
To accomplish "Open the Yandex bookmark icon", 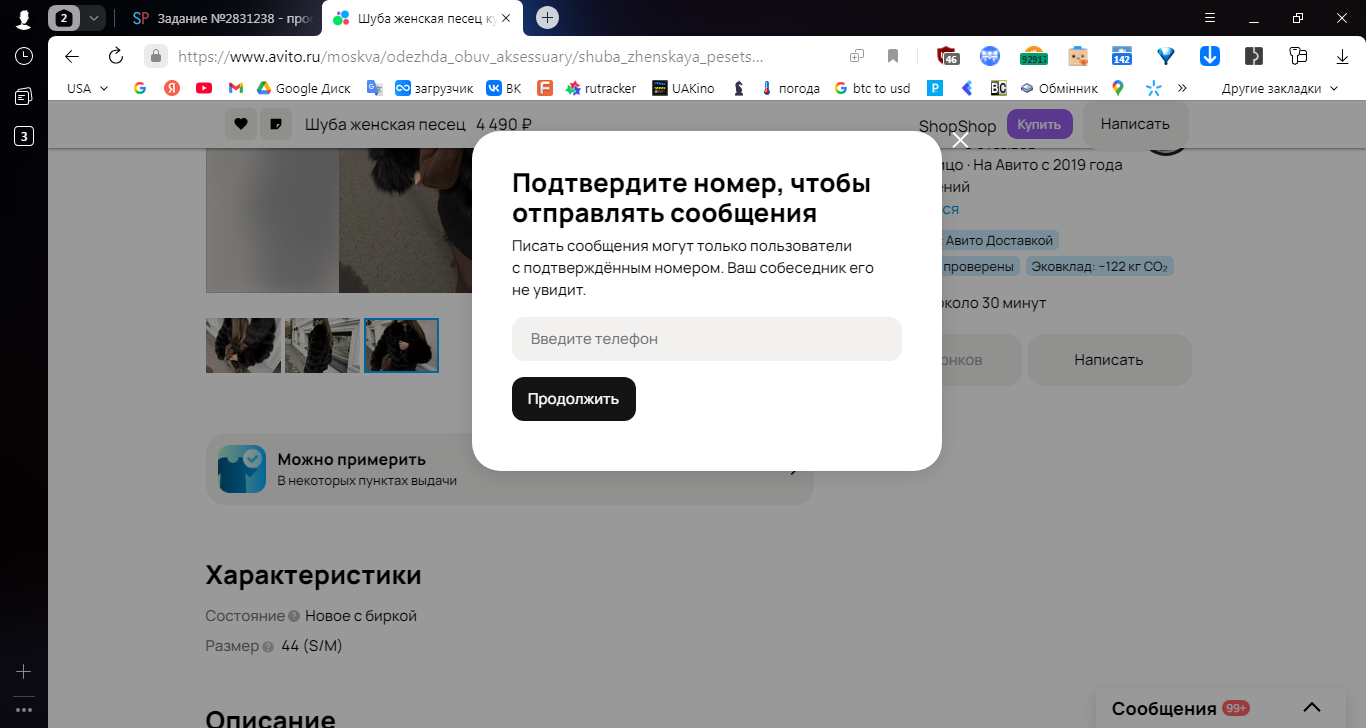I will coord(172,88).
